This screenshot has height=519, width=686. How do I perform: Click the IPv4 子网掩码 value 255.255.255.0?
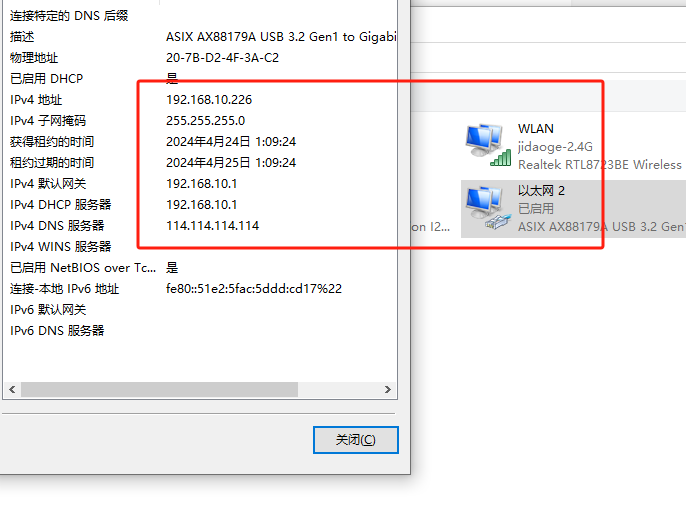tap(206, 121)
